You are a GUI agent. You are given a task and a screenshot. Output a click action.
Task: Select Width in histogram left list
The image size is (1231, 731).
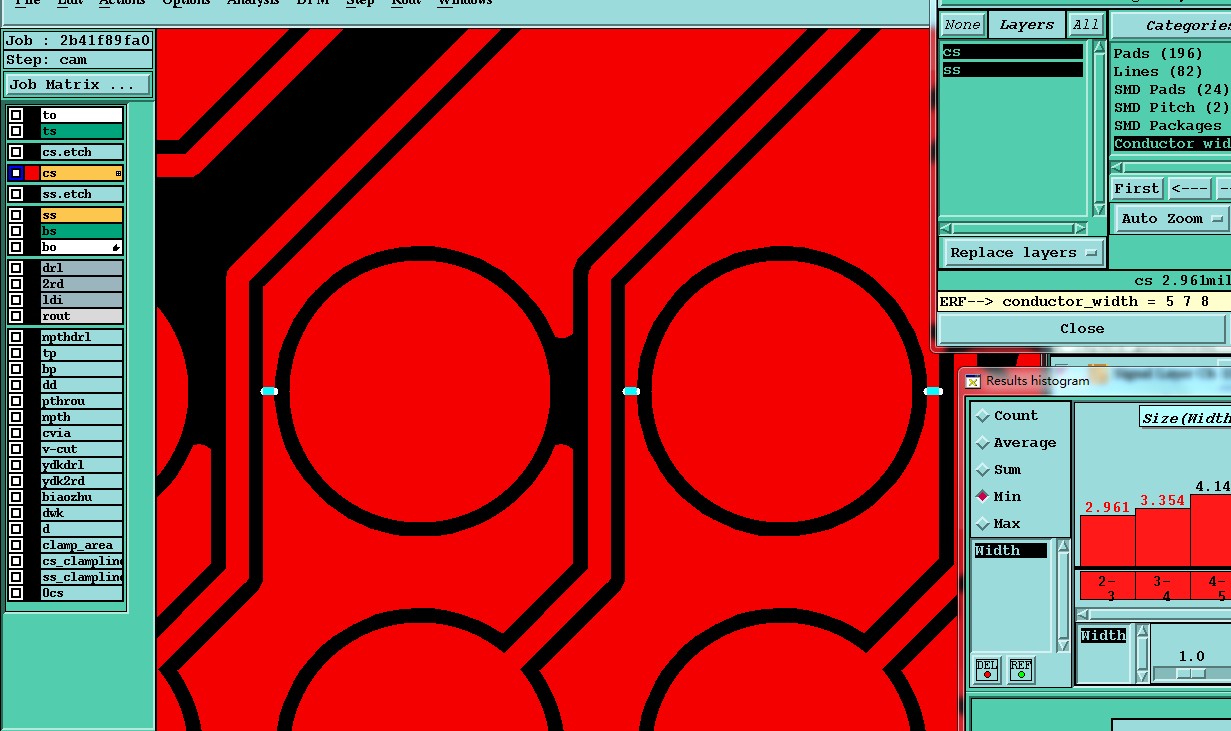pyautogui.click(x=1010, y=551)
